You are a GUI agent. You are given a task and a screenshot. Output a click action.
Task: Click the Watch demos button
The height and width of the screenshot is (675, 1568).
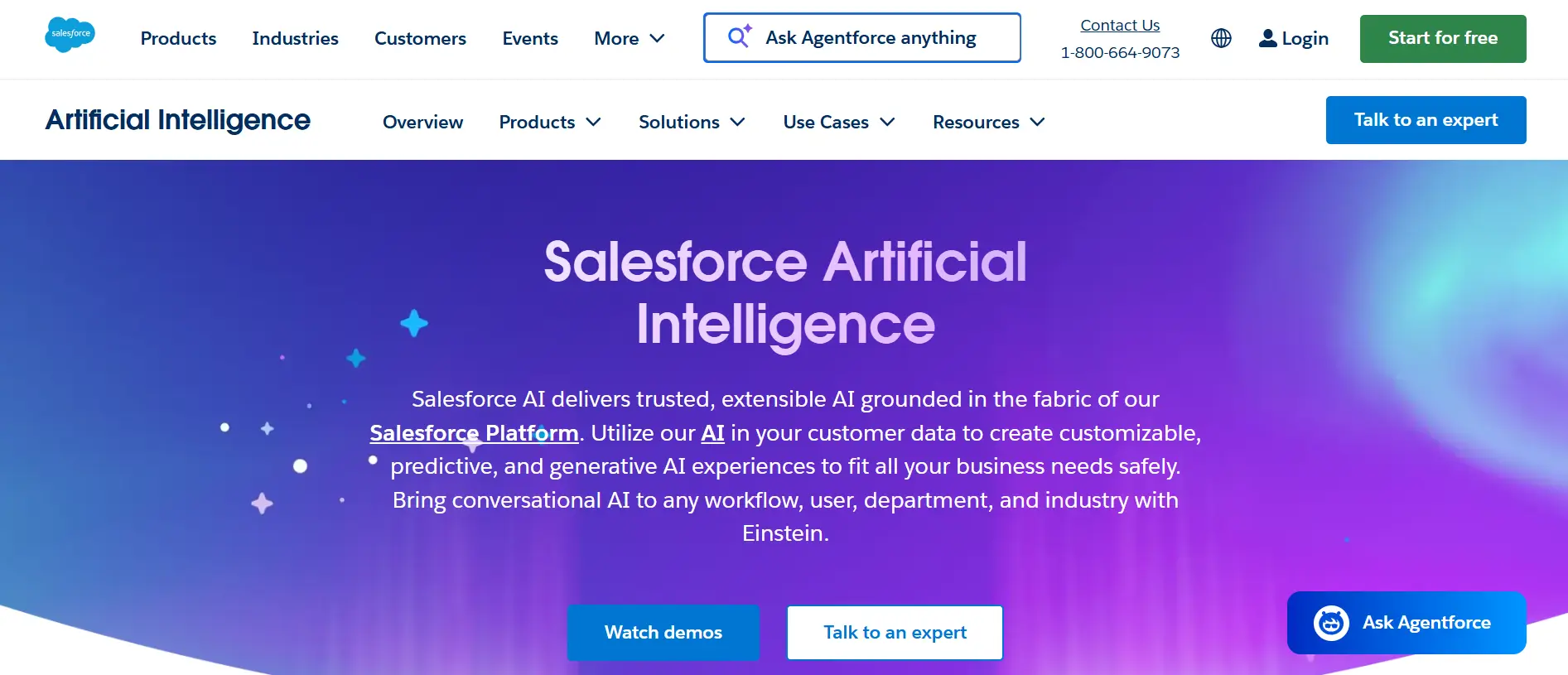[663, 632]
